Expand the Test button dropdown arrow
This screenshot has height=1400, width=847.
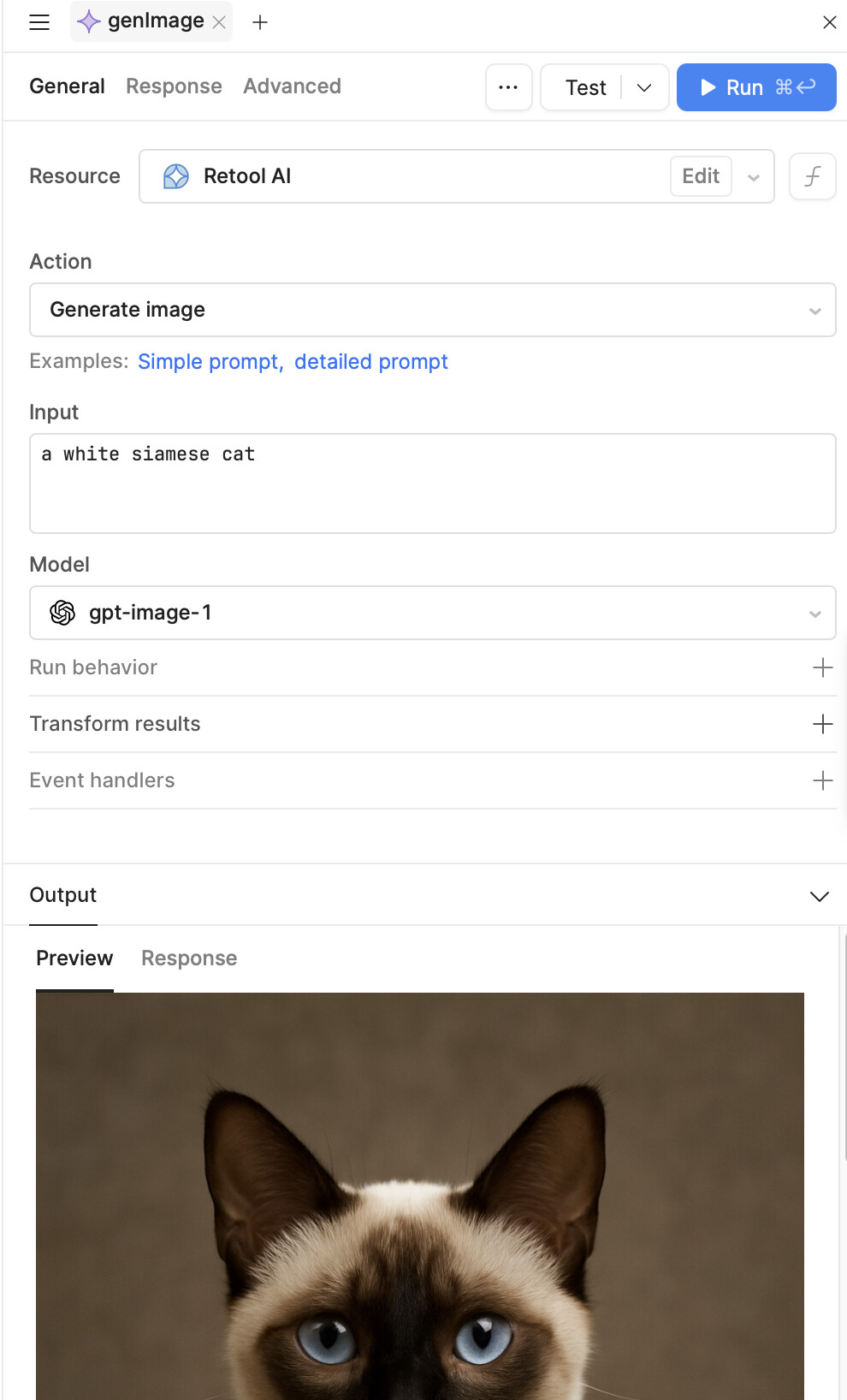645,87
